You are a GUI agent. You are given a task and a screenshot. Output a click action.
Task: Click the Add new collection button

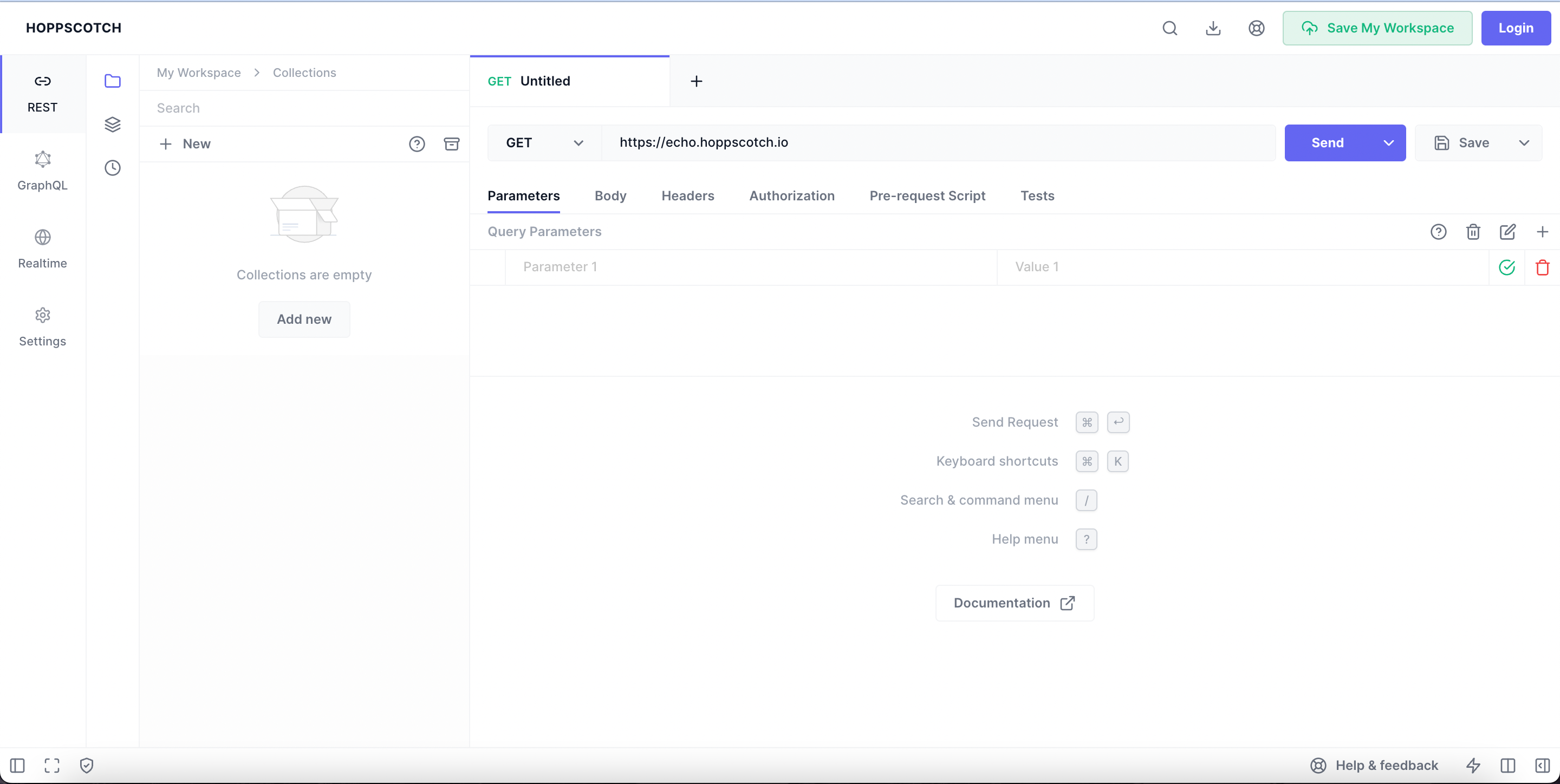point(303,318)
